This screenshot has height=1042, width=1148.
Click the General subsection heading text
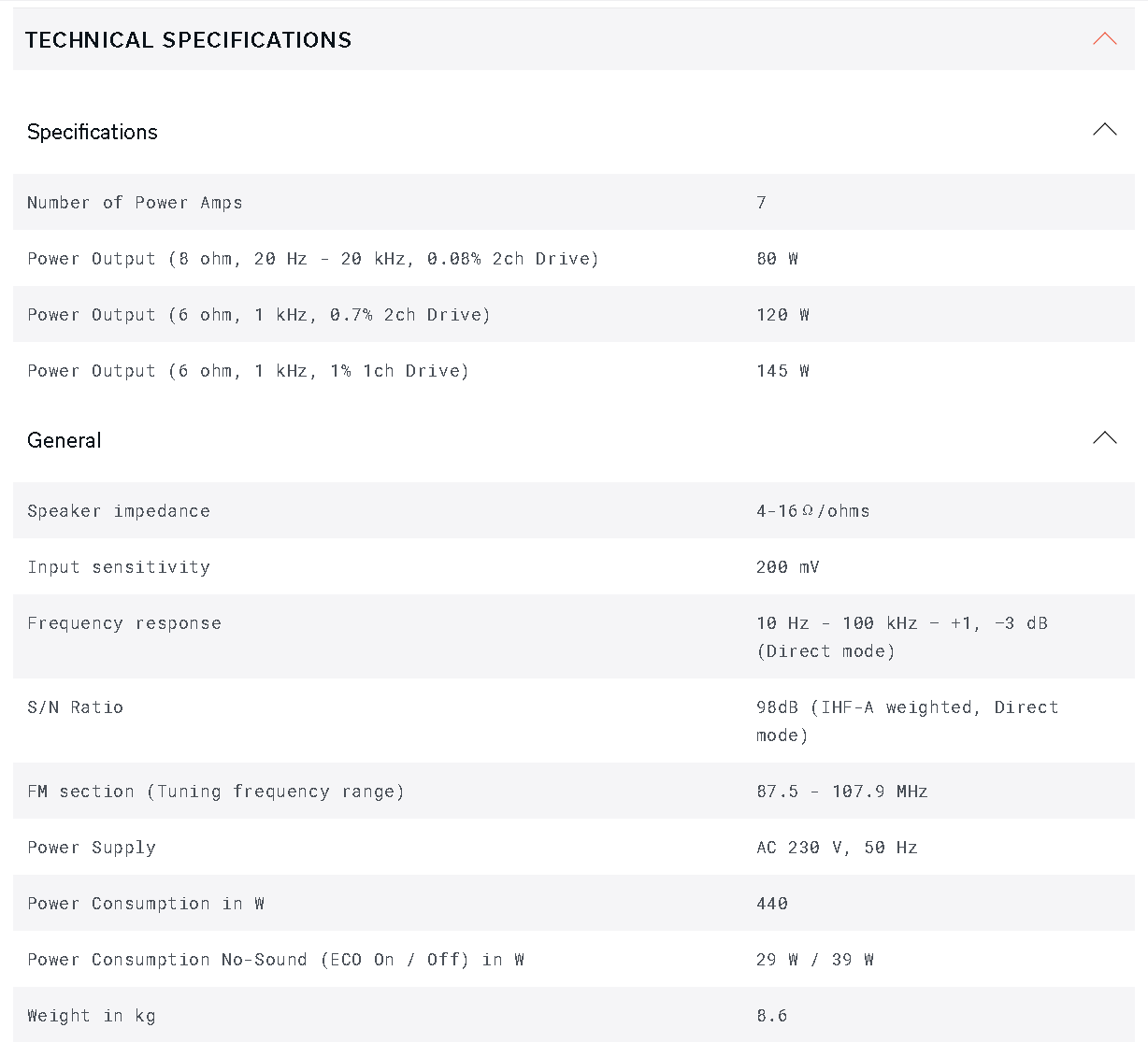65,440
